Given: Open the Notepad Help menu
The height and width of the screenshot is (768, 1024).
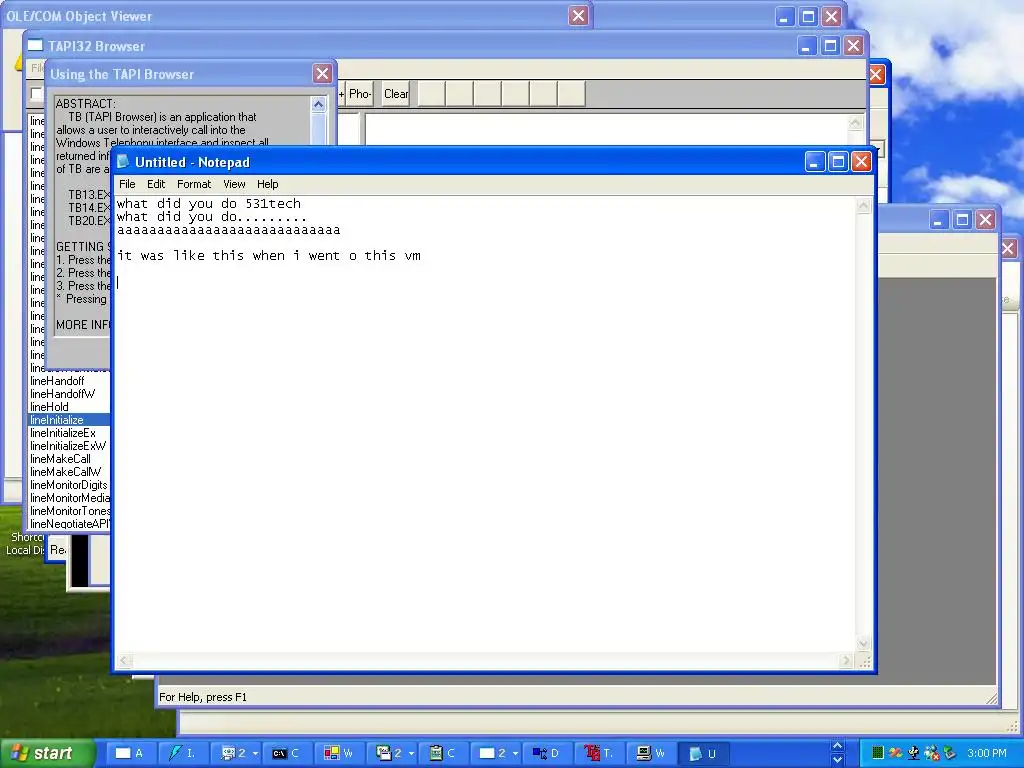Looking at the screenshot, I should pyautogui.click(x=267, y=184).
